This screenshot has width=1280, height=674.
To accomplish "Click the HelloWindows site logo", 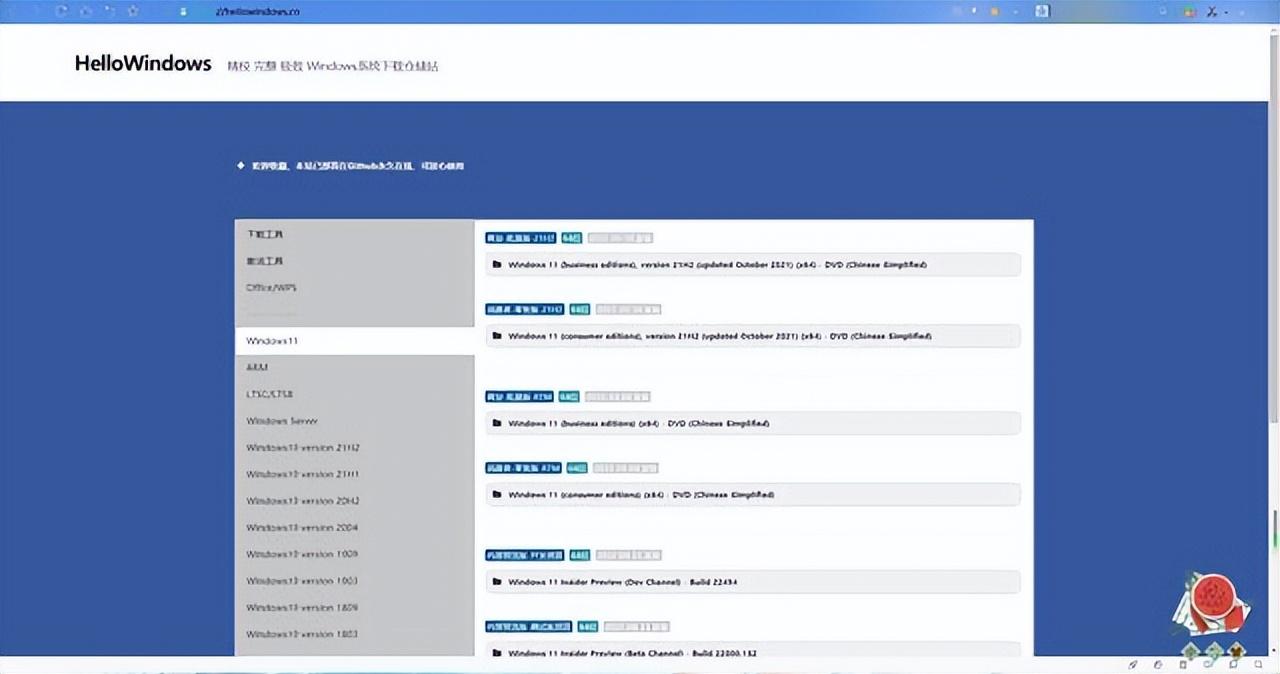I will click(143, 64).
